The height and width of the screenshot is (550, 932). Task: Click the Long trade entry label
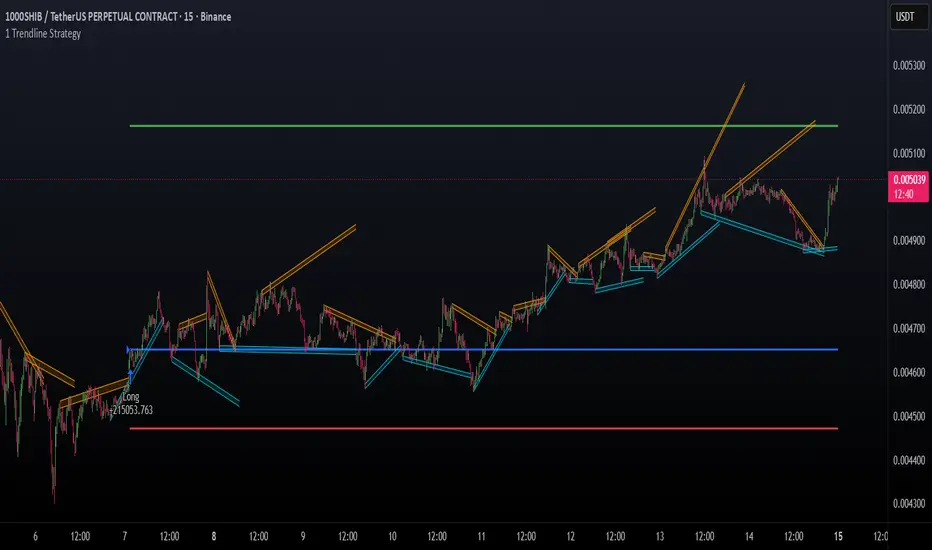(131, 397)
